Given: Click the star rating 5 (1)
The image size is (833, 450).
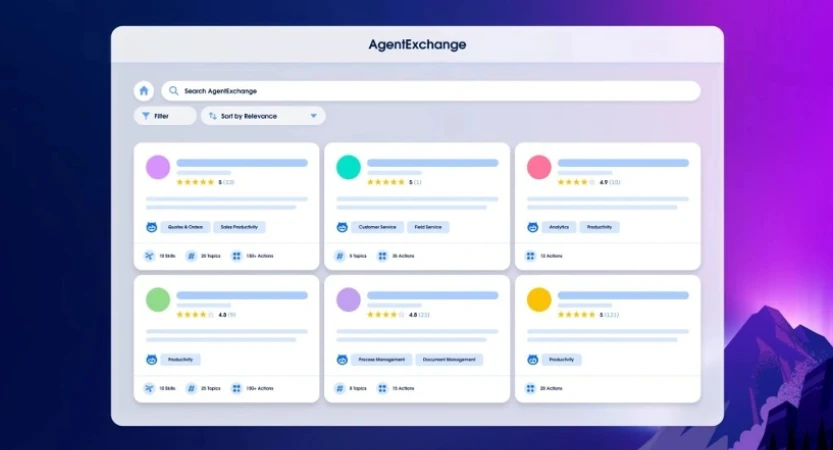Looking at the screenshot, I should [x=394, y=182].
